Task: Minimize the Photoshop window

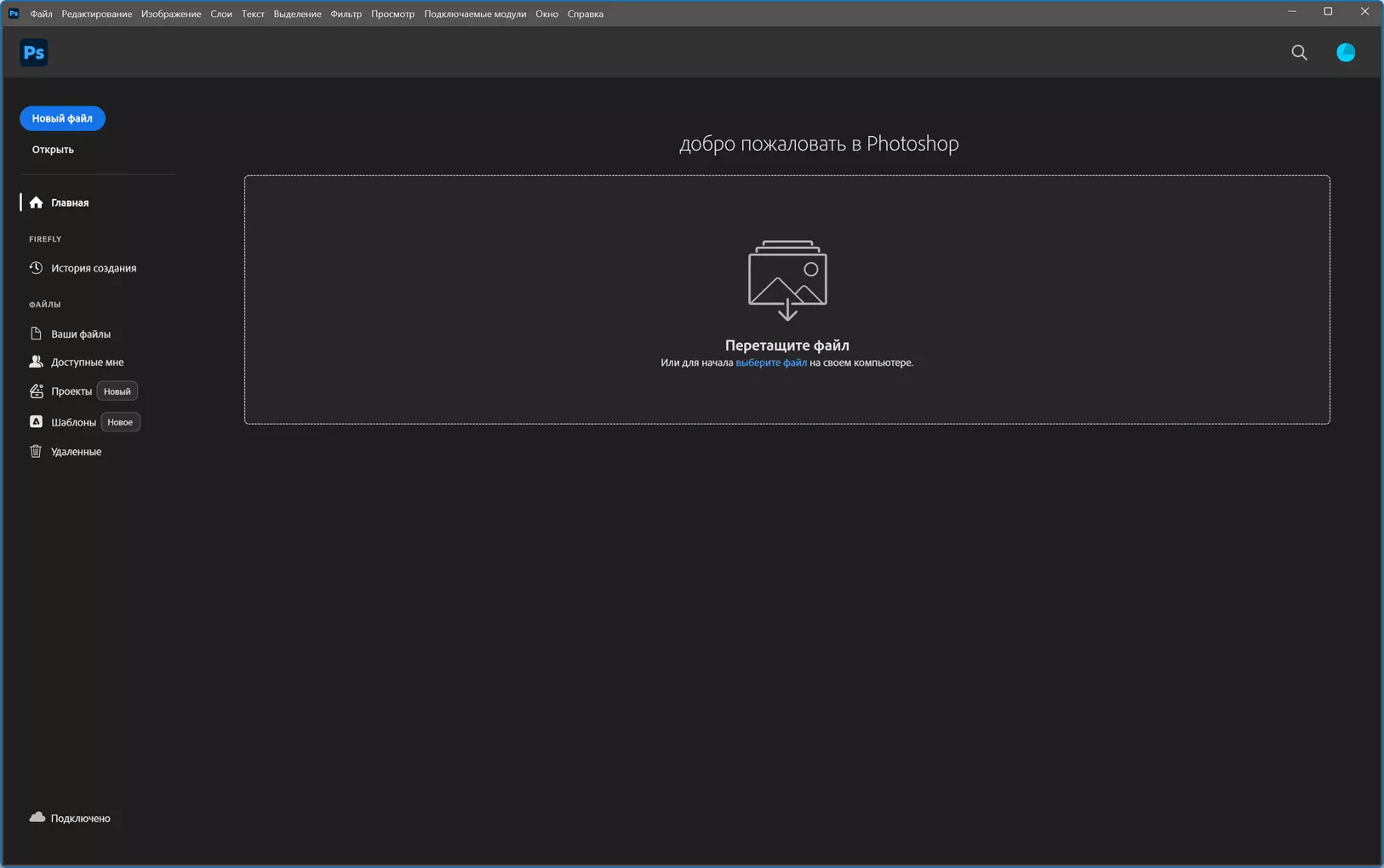Action: coord(1292,12)
